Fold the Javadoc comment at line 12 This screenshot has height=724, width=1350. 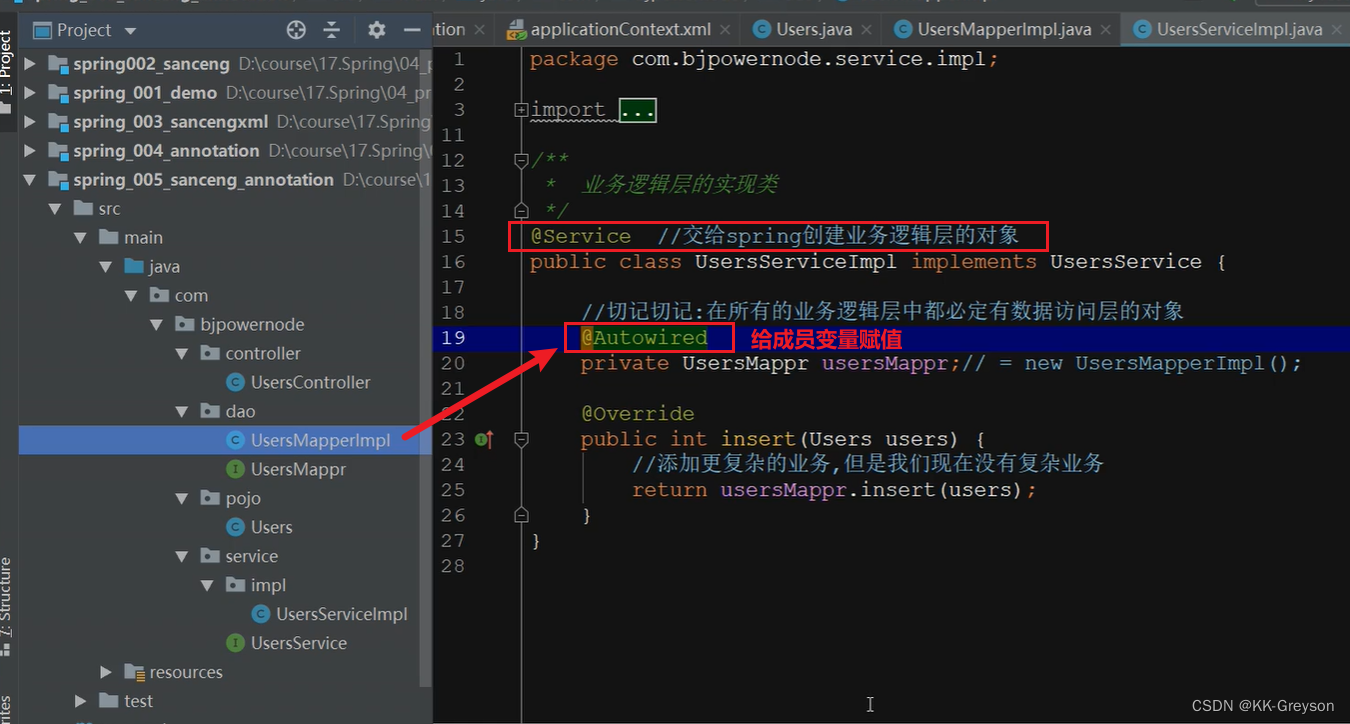tap(521, 160)
